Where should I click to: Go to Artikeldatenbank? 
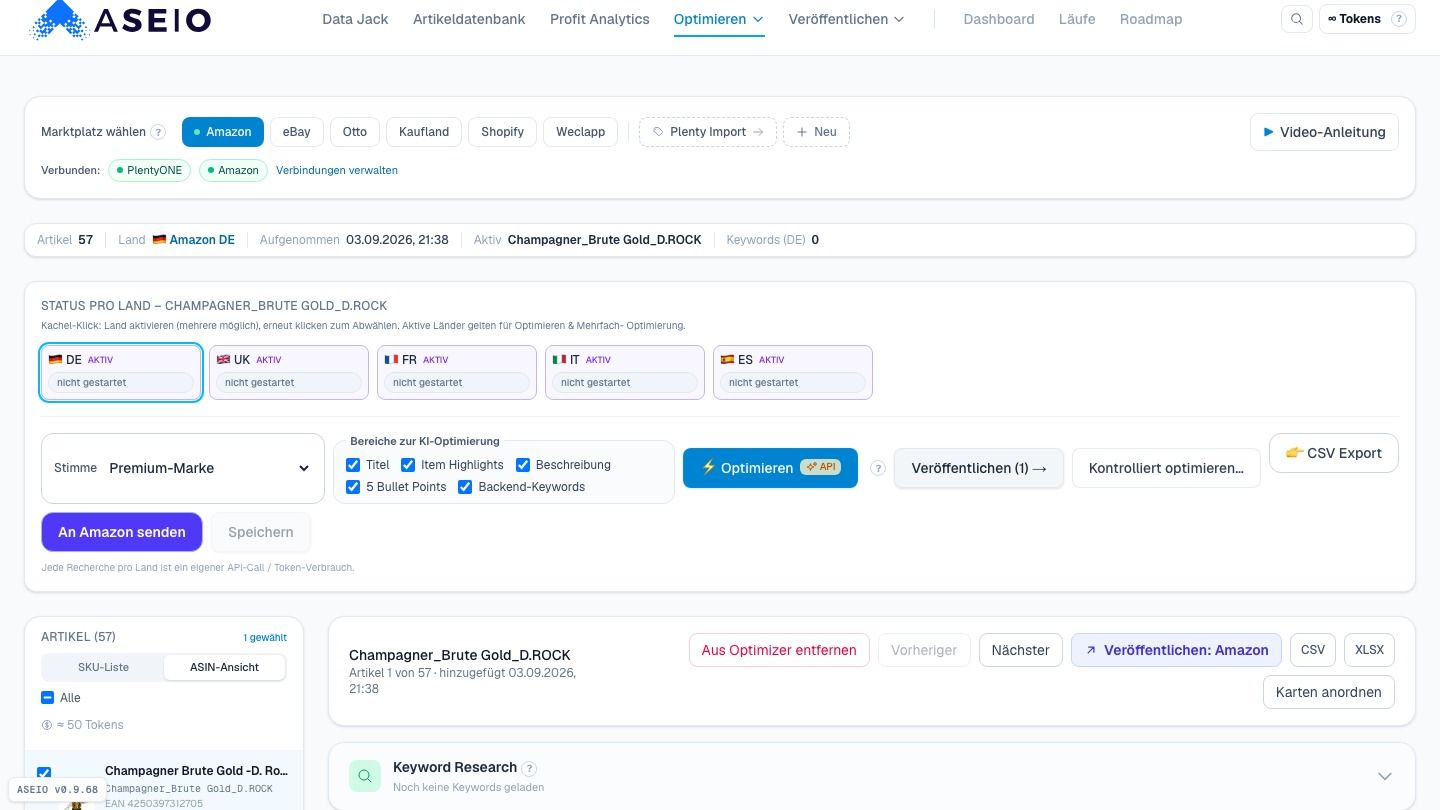(469, 19)
